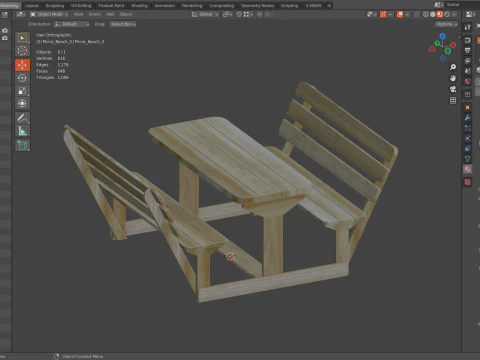Open the Object Constraints properties tab
This screenshot has height=360, width=480.
point(467,149)
